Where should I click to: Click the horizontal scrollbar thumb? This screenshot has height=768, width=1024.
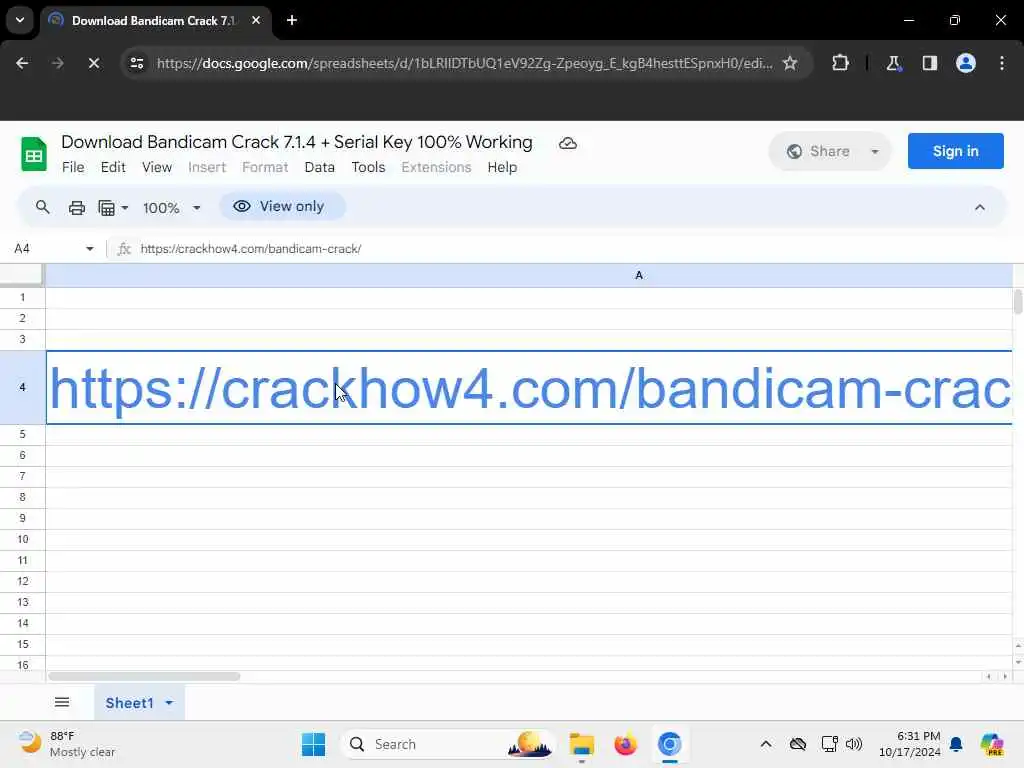(144, 677)
